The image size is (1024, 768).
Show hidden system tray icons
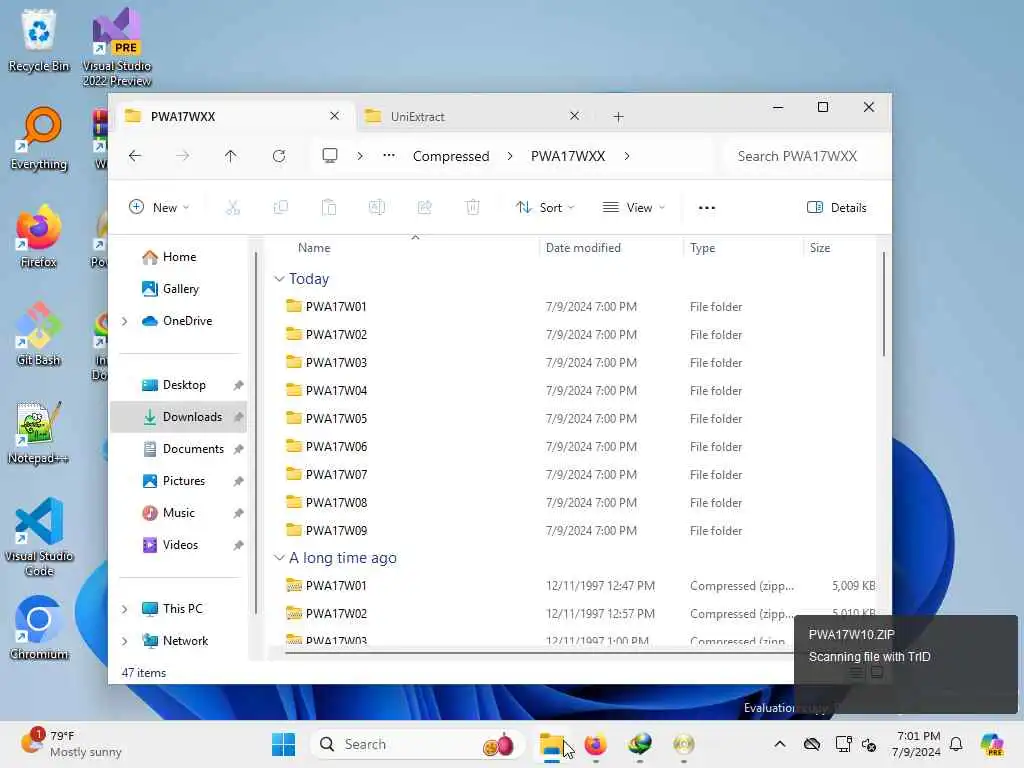pos(780,744)
